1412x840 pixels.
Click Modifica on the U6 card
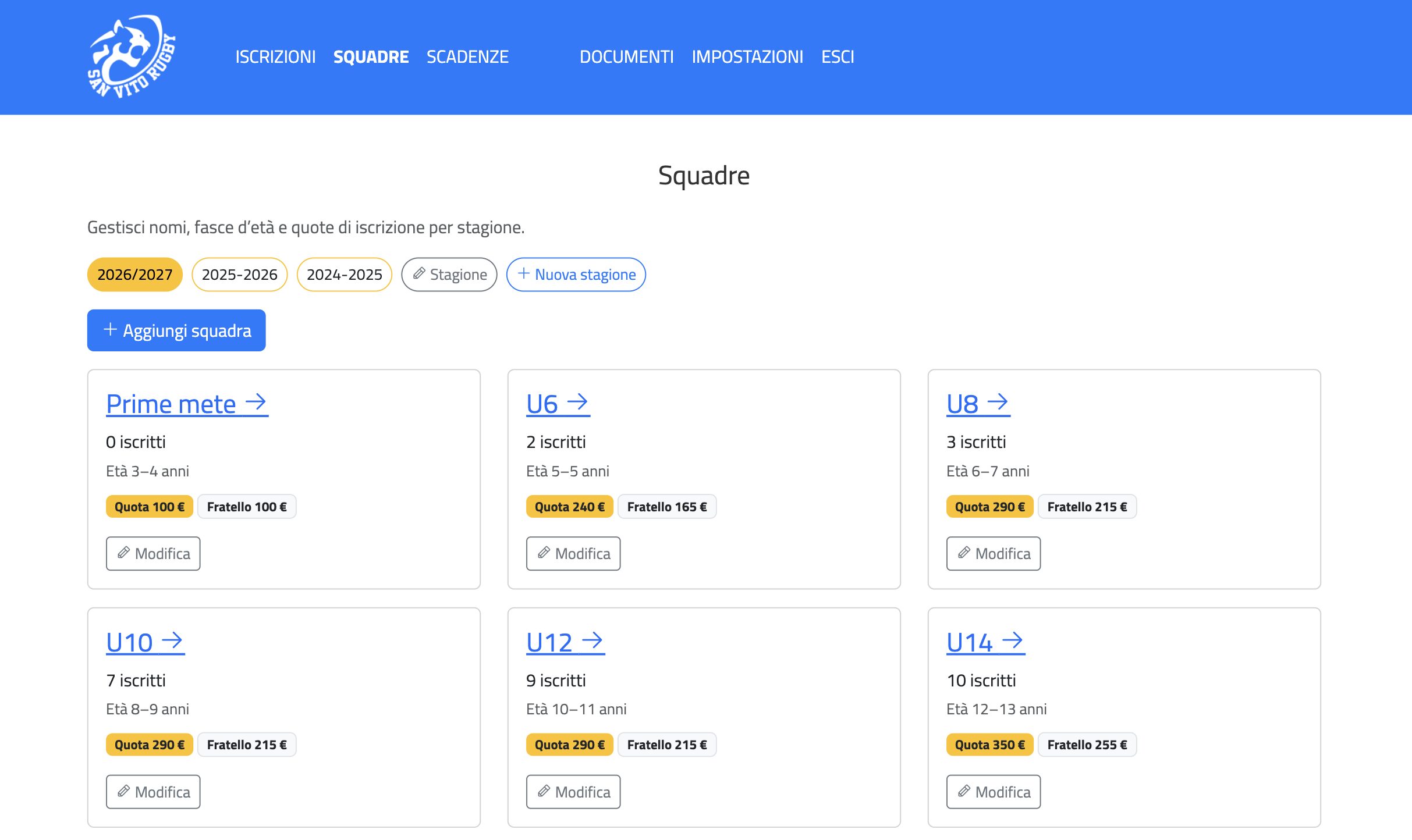[x=573, y=553]
